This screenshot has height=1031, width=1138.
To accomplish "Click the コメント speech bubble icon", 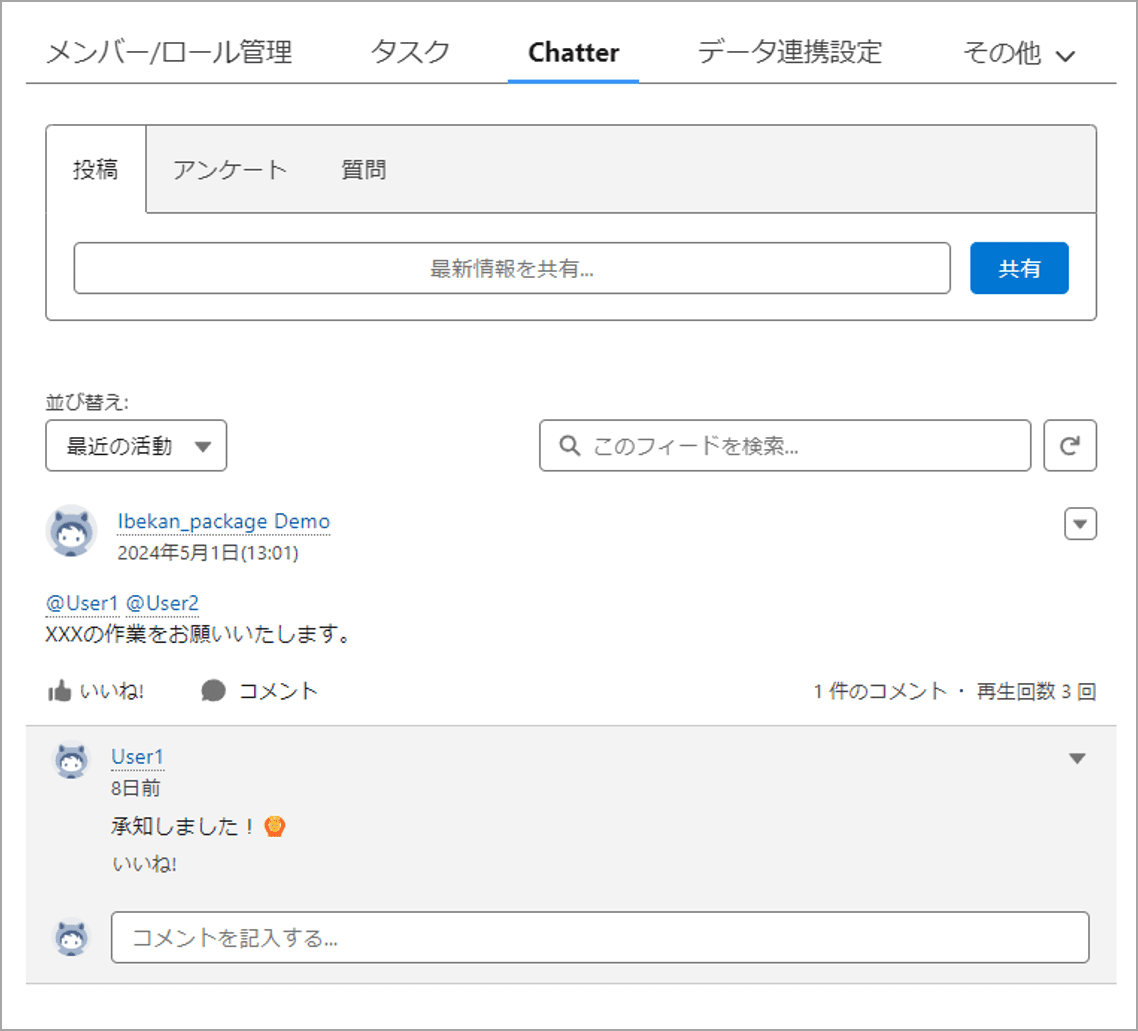I will [x=213, y=691].
